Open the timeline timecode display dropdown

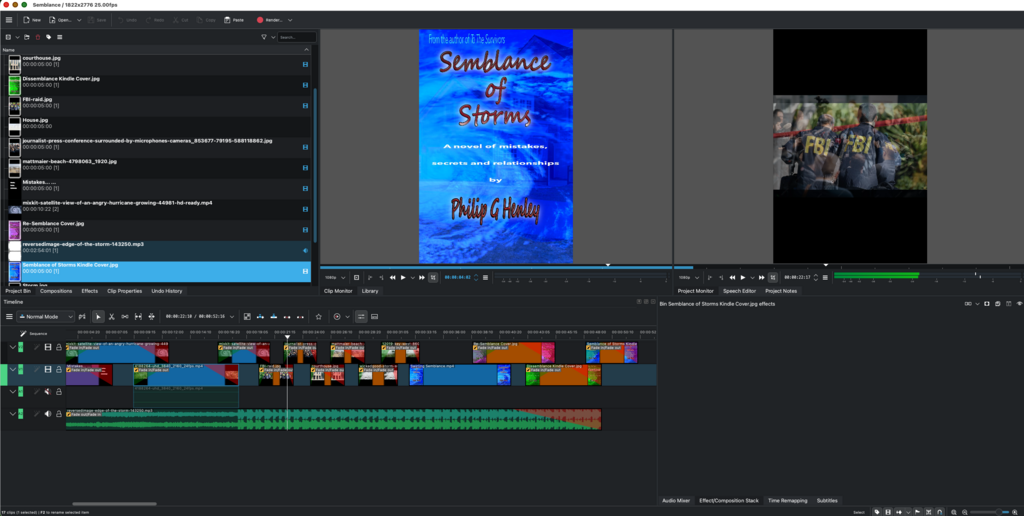tap(231, 317)
